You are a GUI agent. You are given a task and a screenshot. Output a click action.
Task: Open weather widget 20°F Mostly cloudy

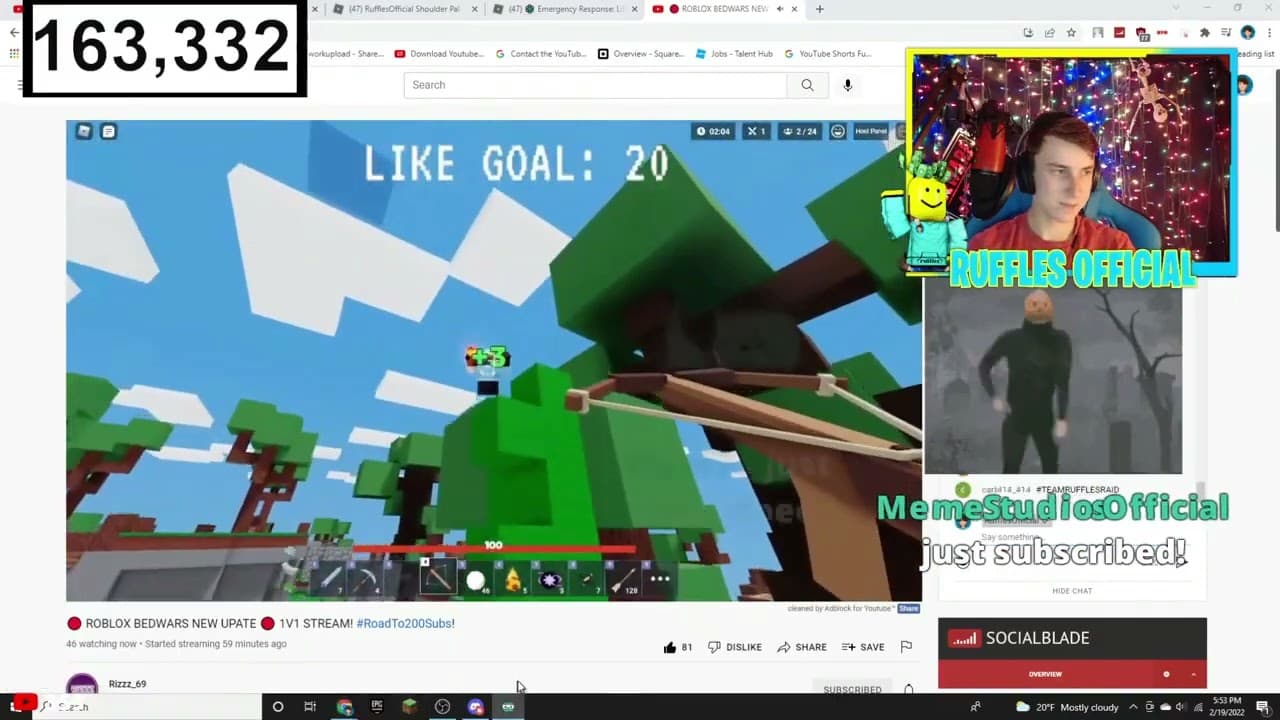[1066, 707]
